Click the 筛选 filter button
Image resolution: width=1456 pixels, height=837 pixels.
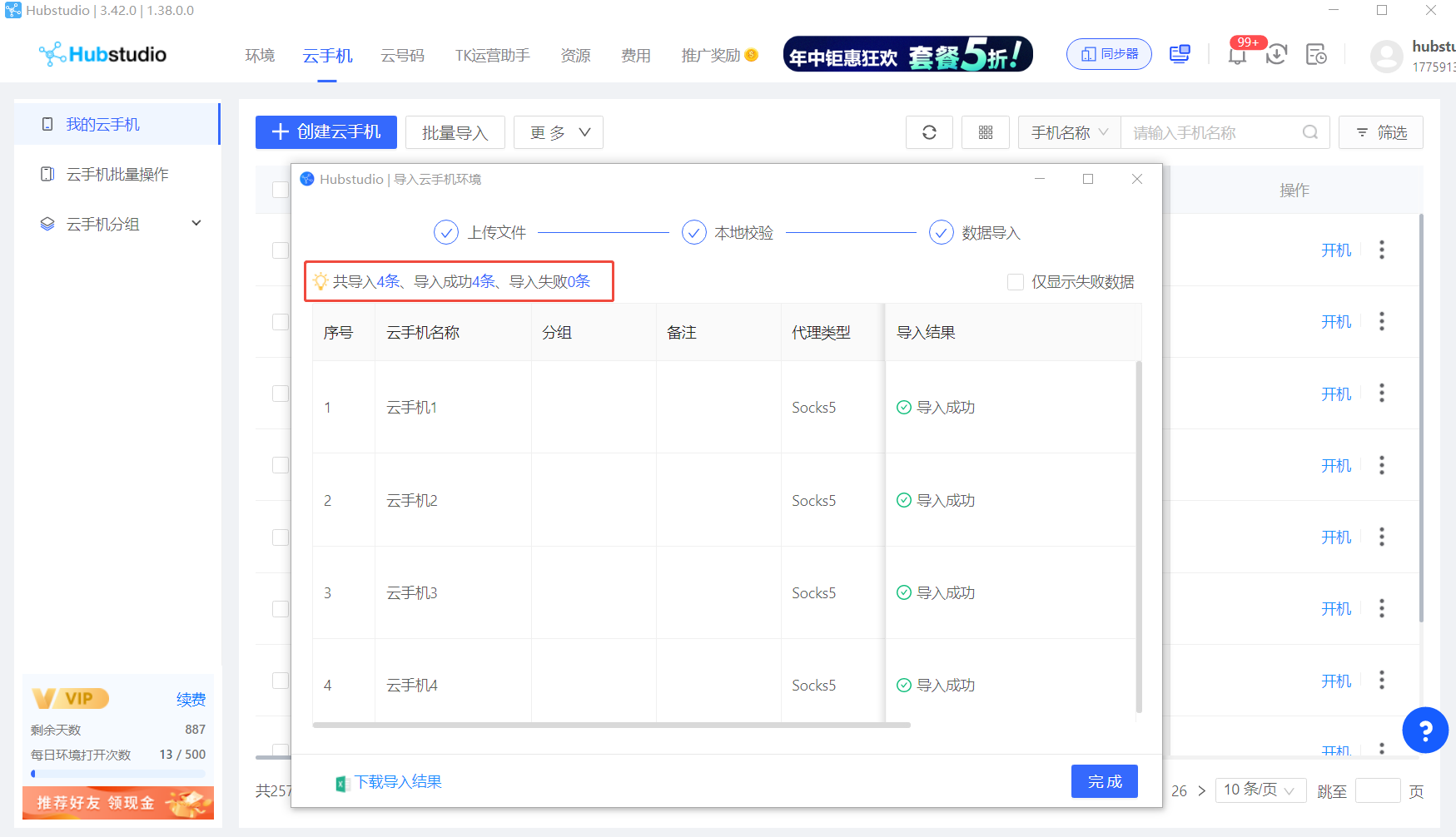click(x=1381, y=132)
